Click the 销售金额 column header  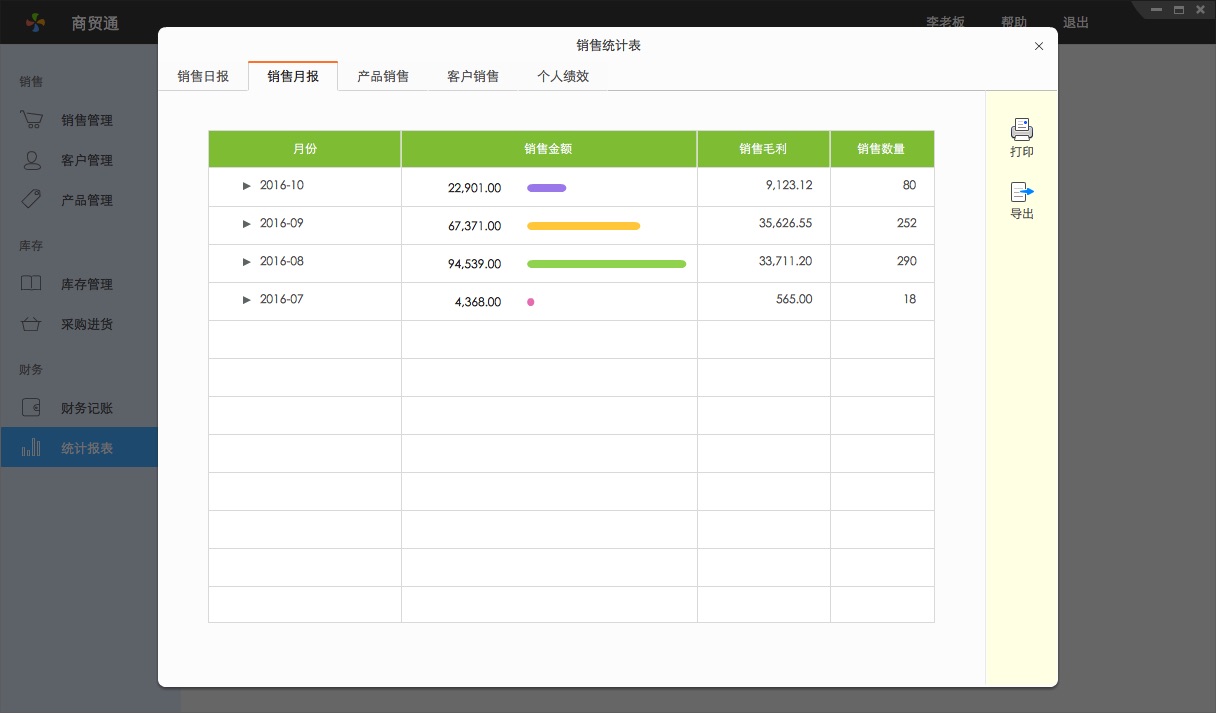[x=548, y=149]
